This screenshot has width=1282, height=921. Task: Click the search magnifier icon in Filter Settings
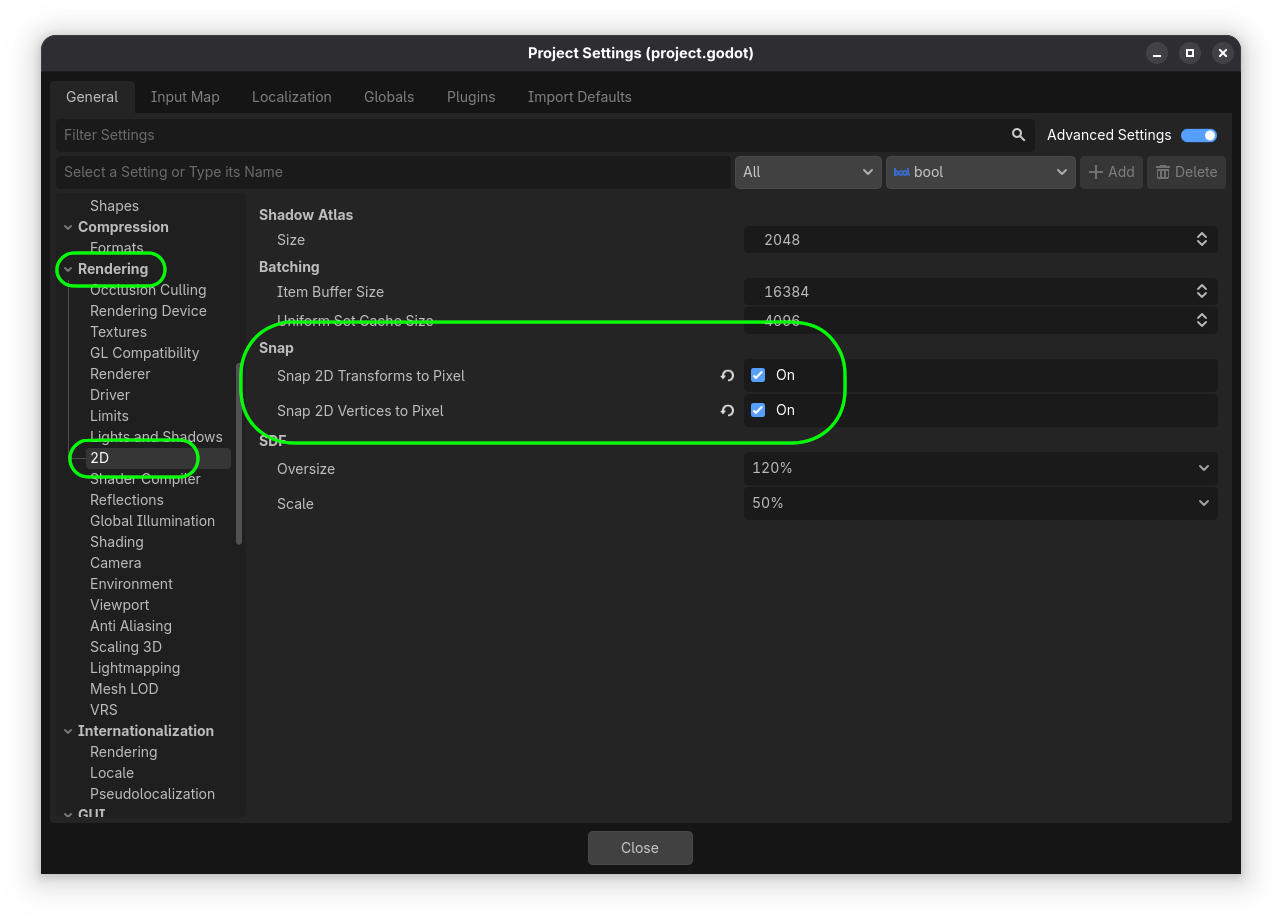[1018, 135]
